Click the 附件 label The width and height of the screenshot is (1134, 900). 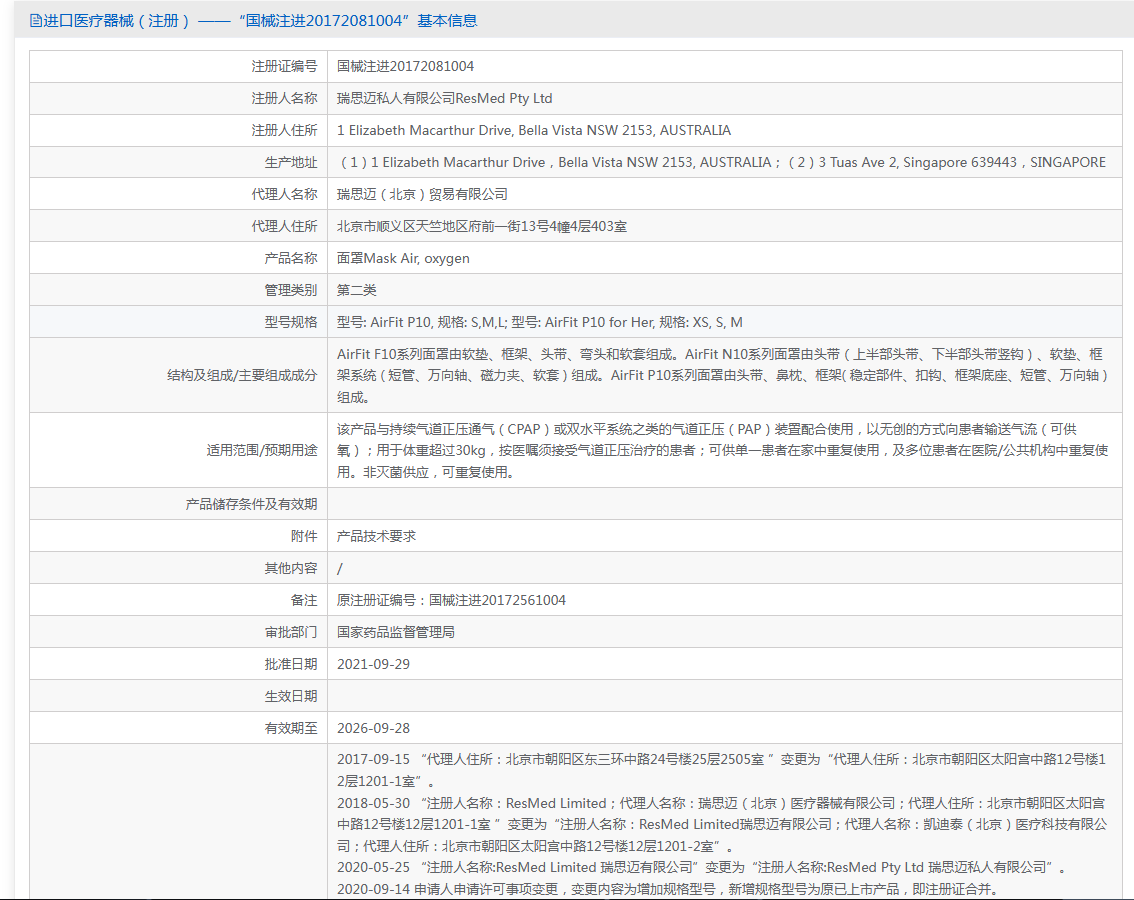coord(304,536)
